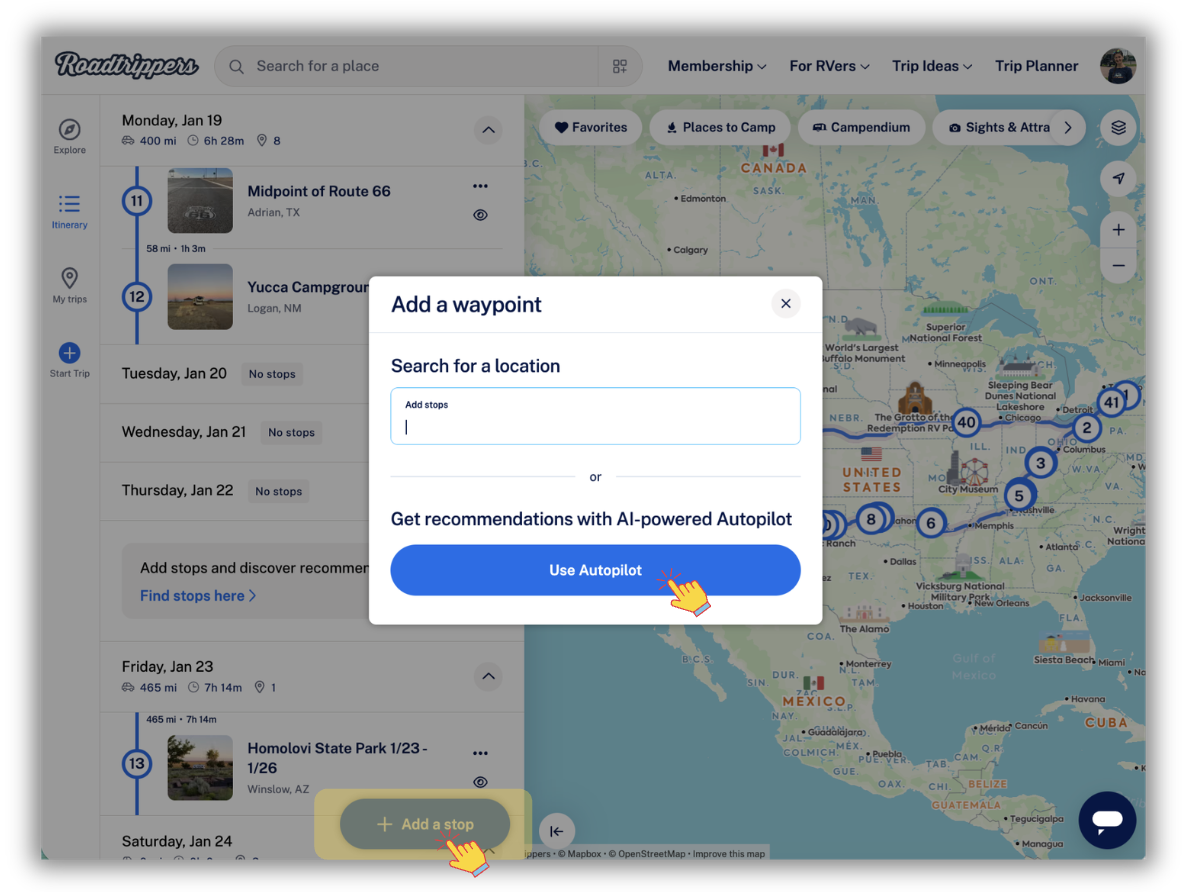Screen dimensions: 1192x892
Task: Focus the Add stops input field
Action: (595, 416)
